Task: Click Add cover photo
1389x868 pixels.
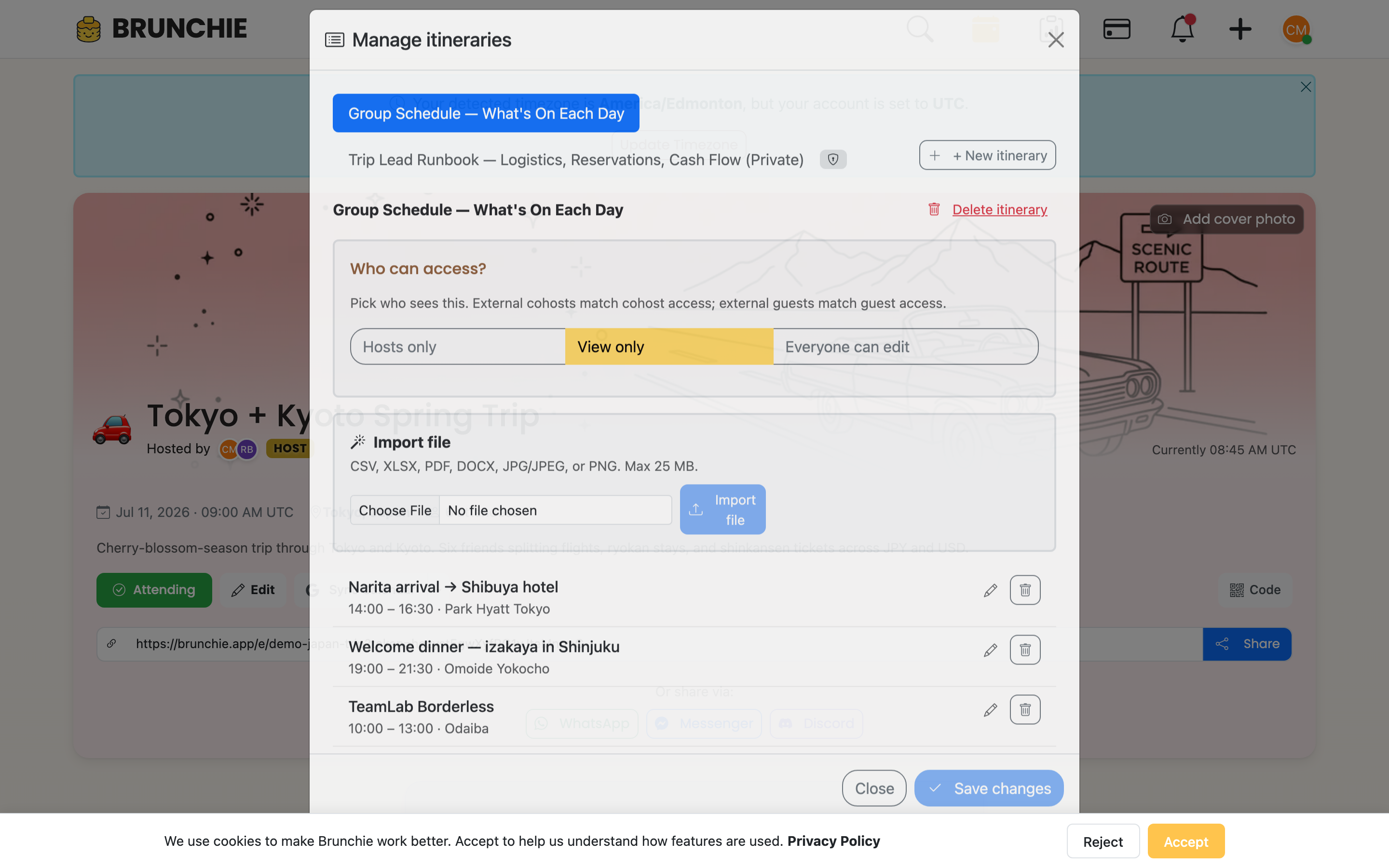Action: (1226, 219)
